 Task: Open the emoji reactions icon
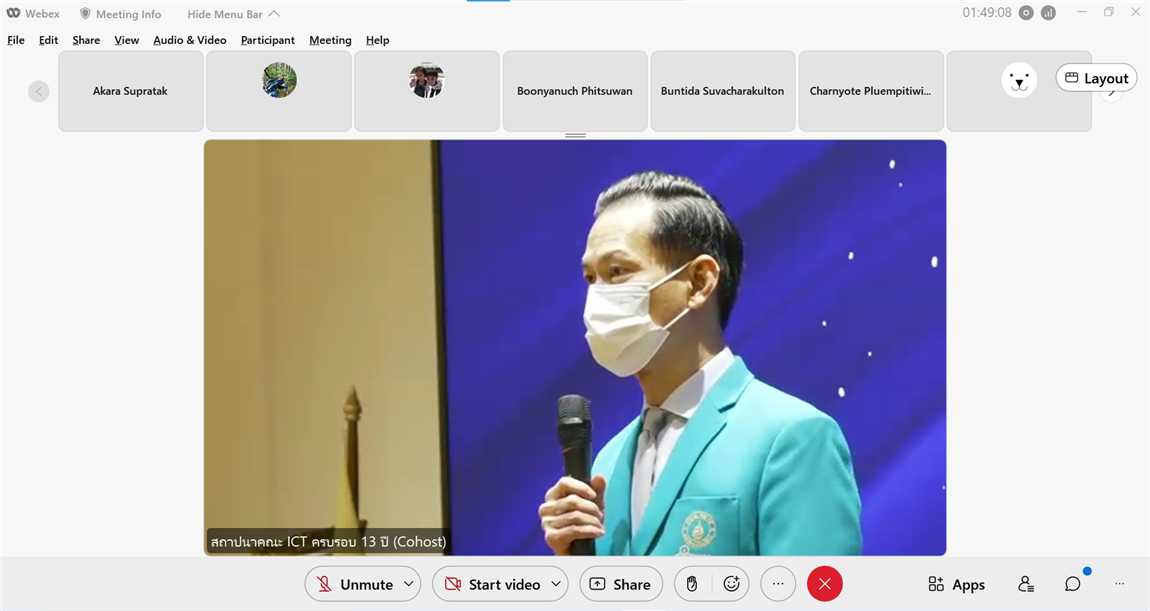pyautogui.click(x=731, y=584)
